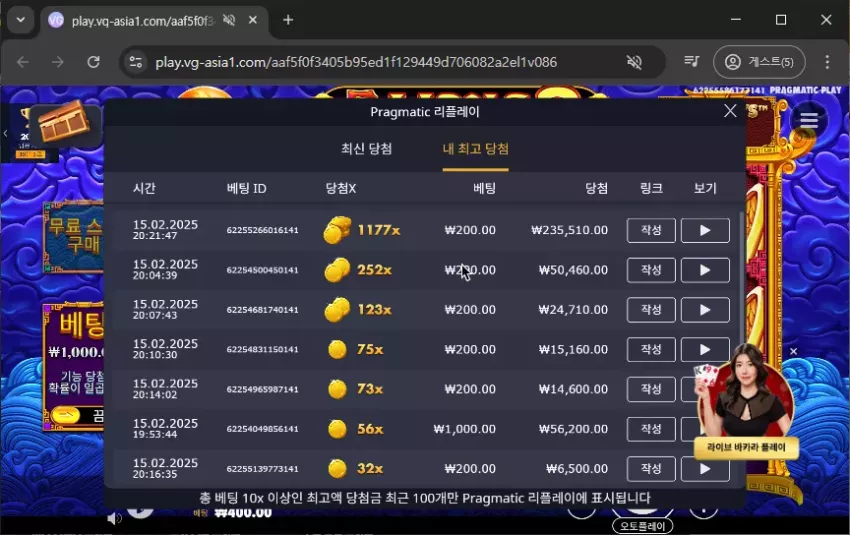Open guest profile 게스트(5) button
This screenshot has width=850, height=535.
759,62
